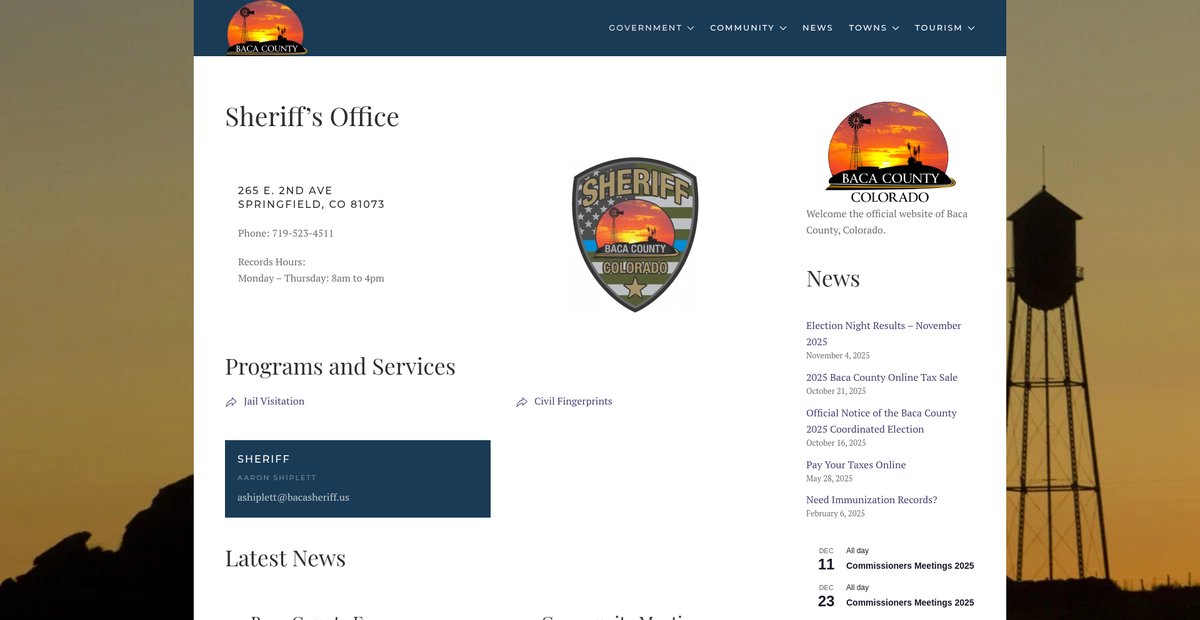Open Dec 11 Commissioners Meetings 2025 event

point(910,566)
